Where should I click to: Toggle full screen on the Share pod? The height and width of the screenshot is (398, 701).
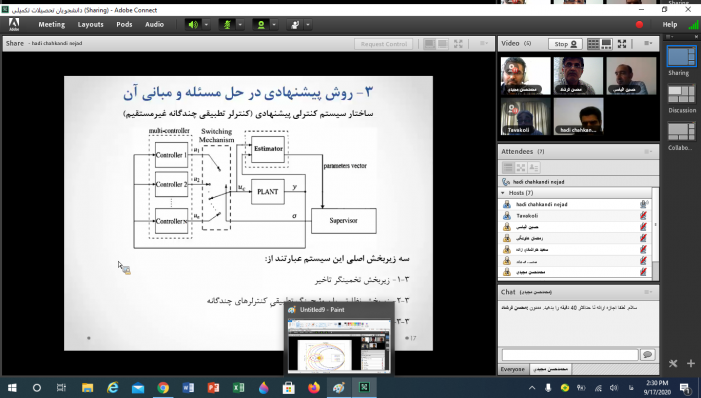tap(458, 44)
